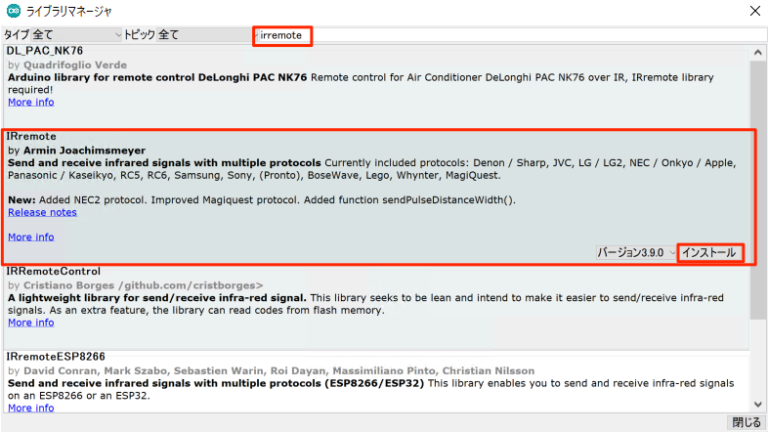The height and width of the screenshot is (432, 768).
Task: Close the Library Manager window with X
Action: 752,11
